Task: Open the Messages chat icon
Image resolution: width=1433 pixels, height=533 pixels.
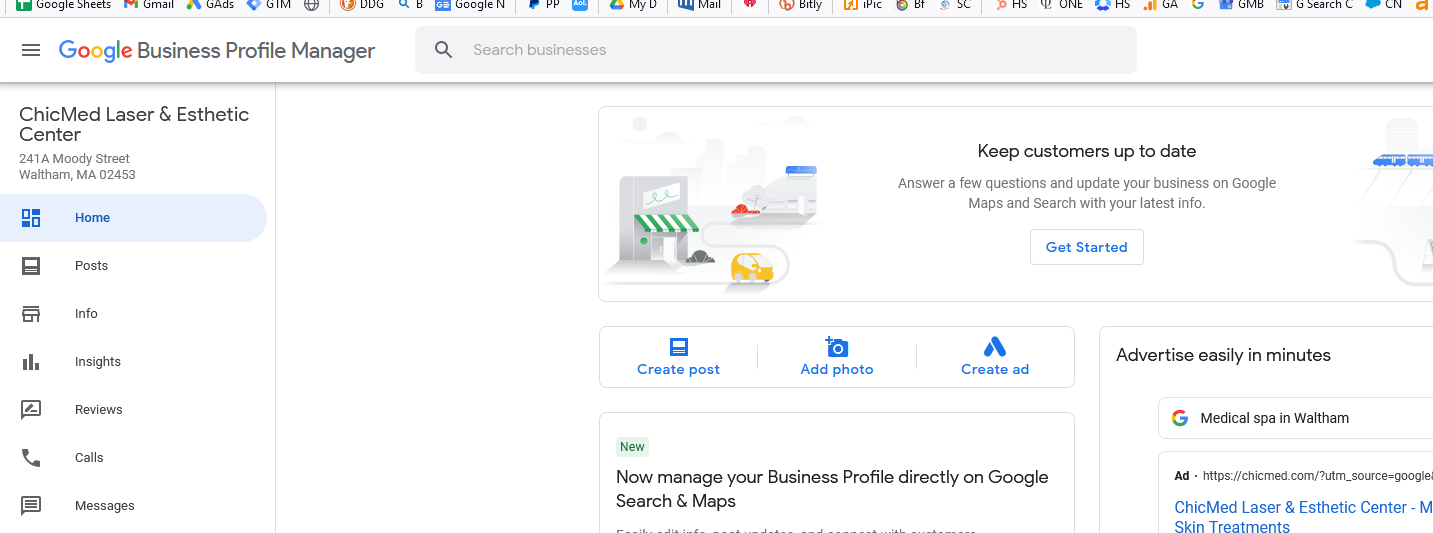Action: point(31,506)
